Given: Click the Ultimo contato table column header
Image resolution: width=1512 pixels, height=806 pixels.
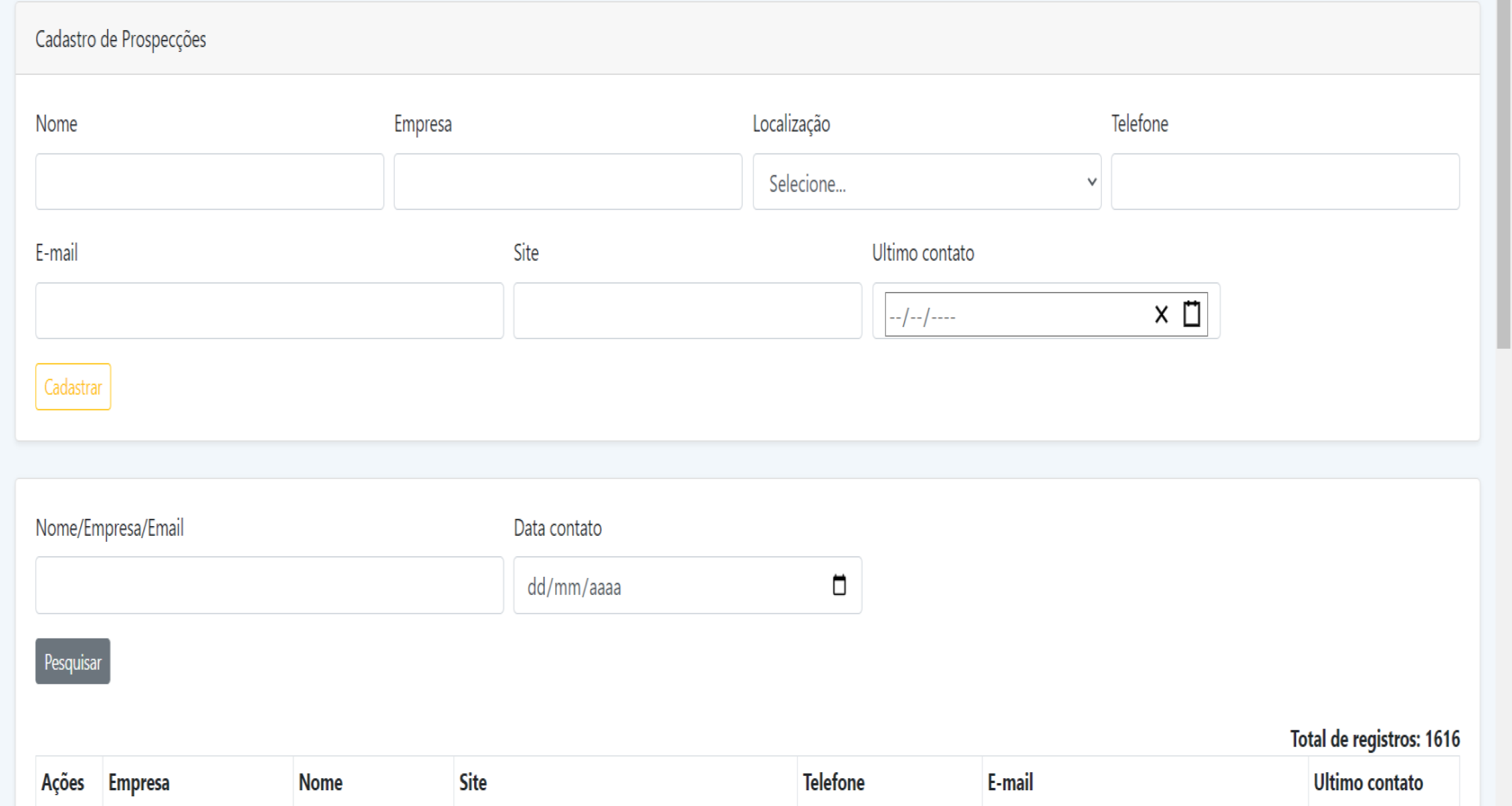Looking at the screenshot, I should [1367, 782].
